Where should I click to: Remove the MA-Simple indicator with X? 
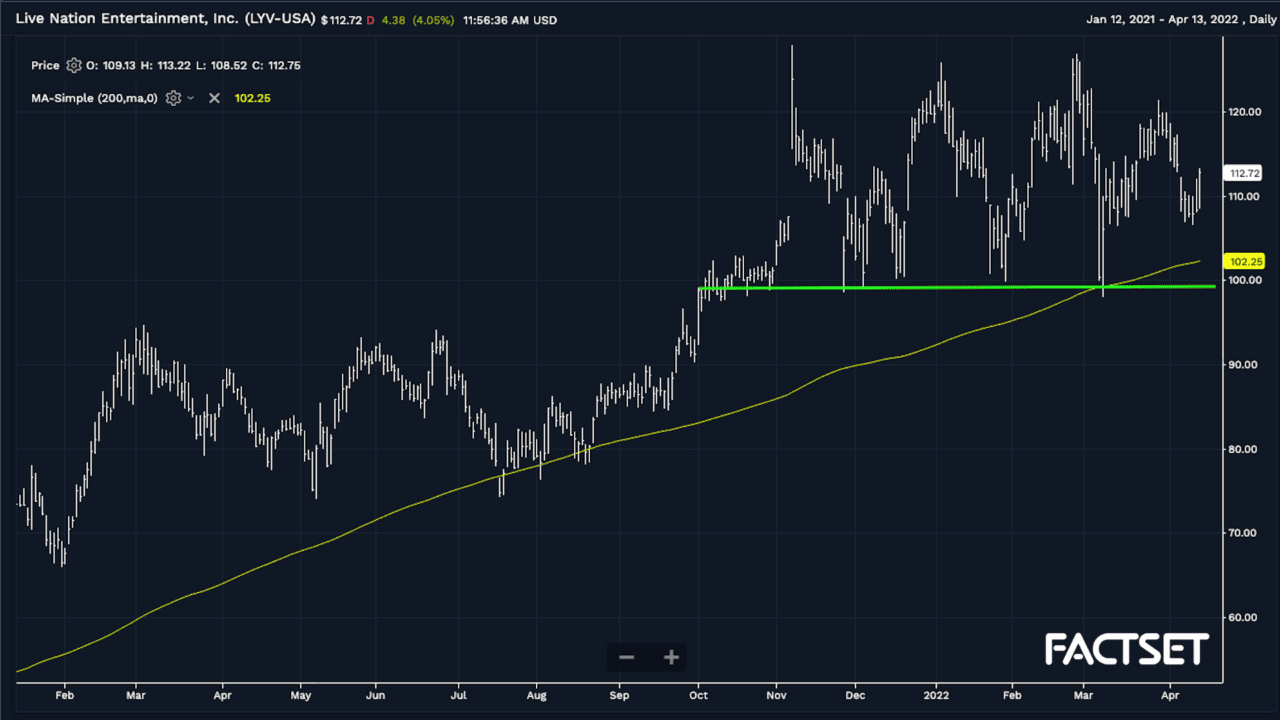214,98
